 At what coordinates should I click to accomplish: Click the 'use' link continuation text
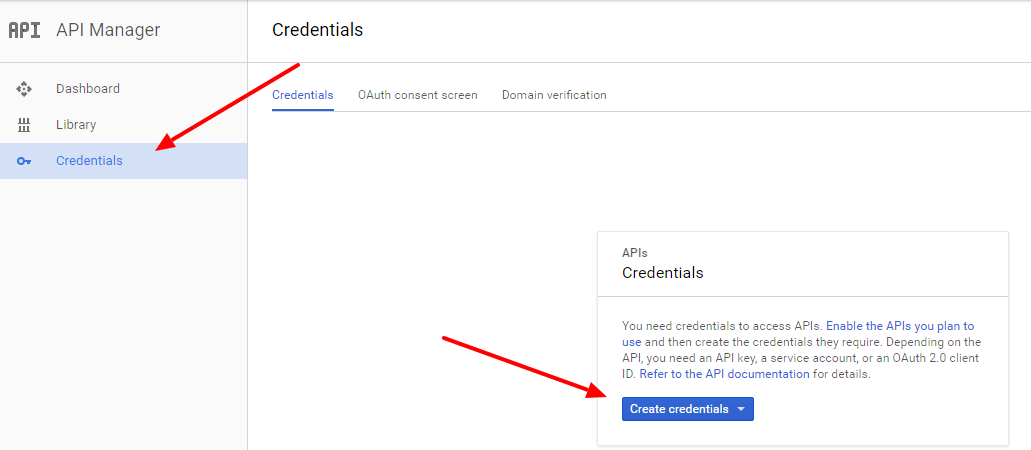pyautogui.click(x=632, y=342)
